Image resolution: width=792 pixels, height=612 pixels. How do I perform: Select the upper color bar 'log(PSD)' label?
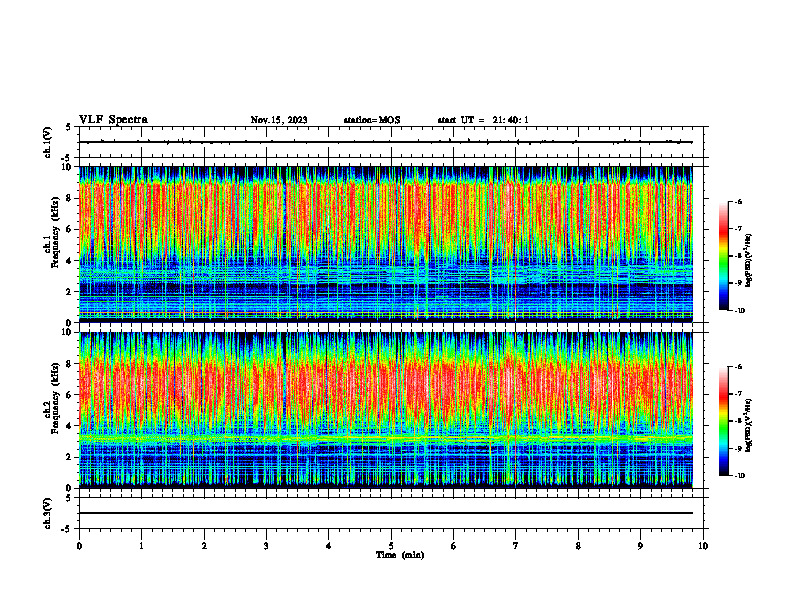click(749, 260)
